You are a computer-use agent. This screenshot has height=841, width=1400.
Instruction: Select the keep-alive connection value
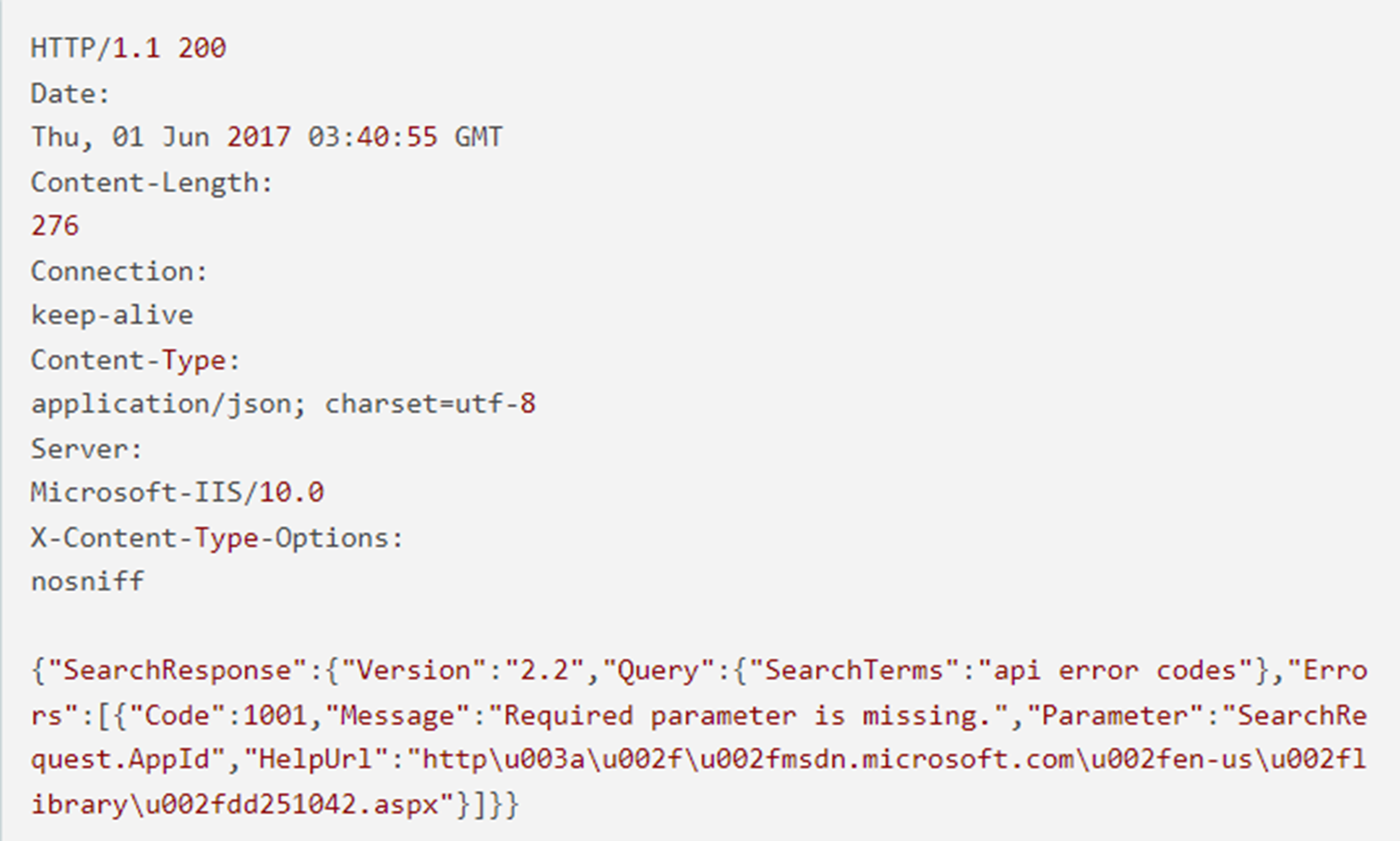pyautogui.click(x=112, y=315)
